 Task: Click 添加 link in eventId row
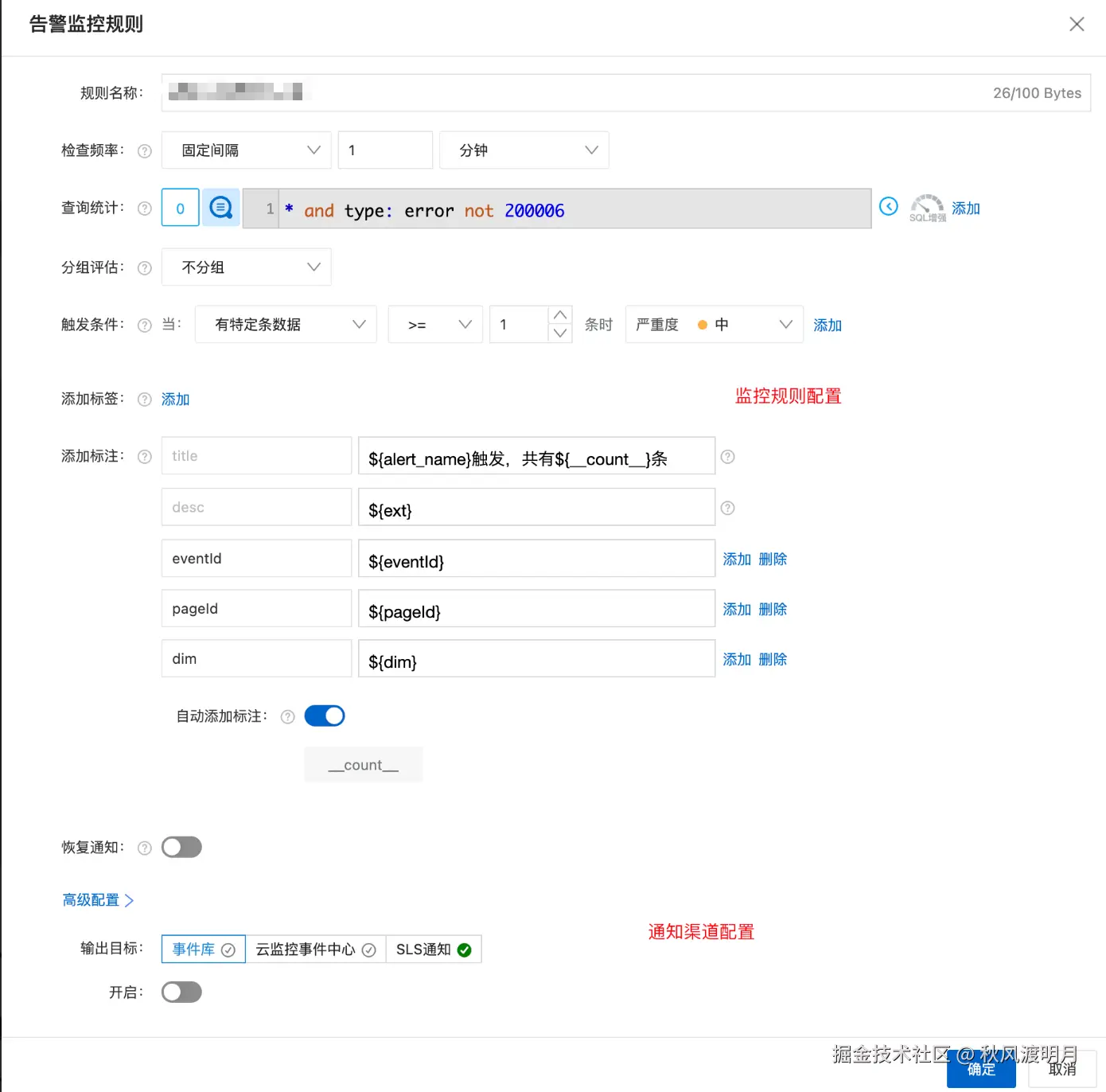pyautogui.click(x=737, y=560)
